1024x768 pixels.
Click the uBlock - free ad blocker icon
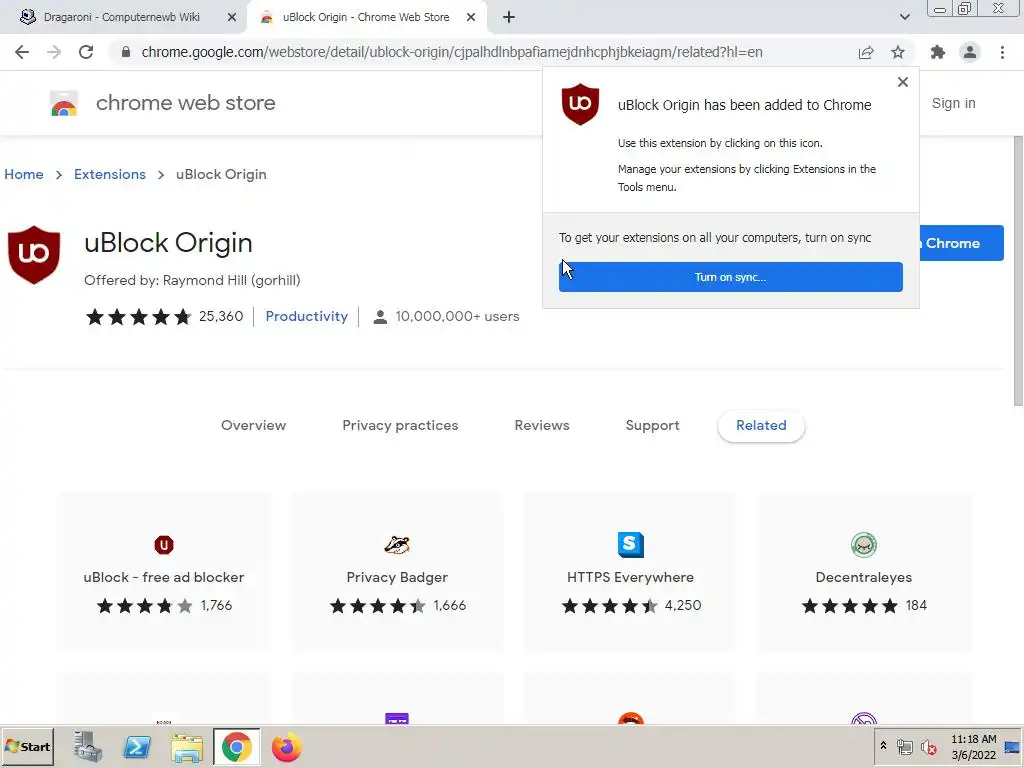click(x=164, y=545)
